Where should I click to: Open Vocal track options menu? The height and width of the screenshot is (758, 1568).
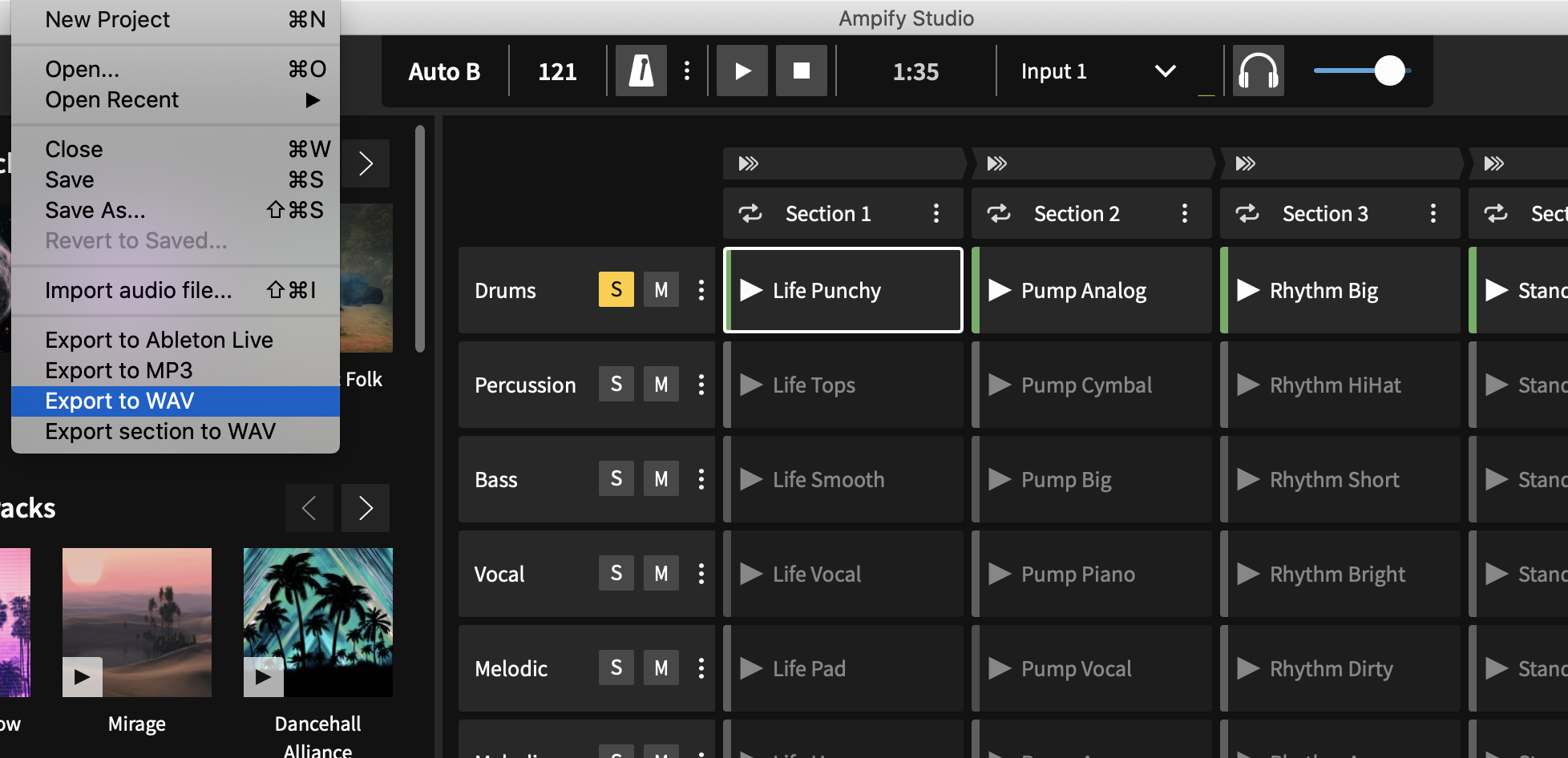coord(701,574)
